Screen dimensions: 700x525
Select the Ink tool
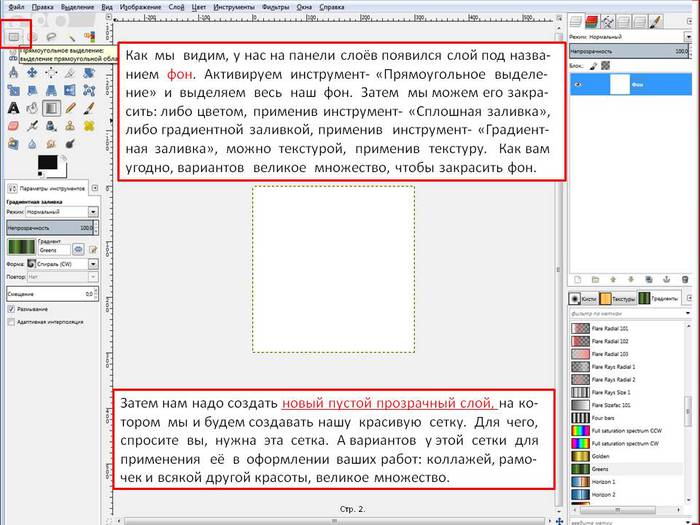51,126
